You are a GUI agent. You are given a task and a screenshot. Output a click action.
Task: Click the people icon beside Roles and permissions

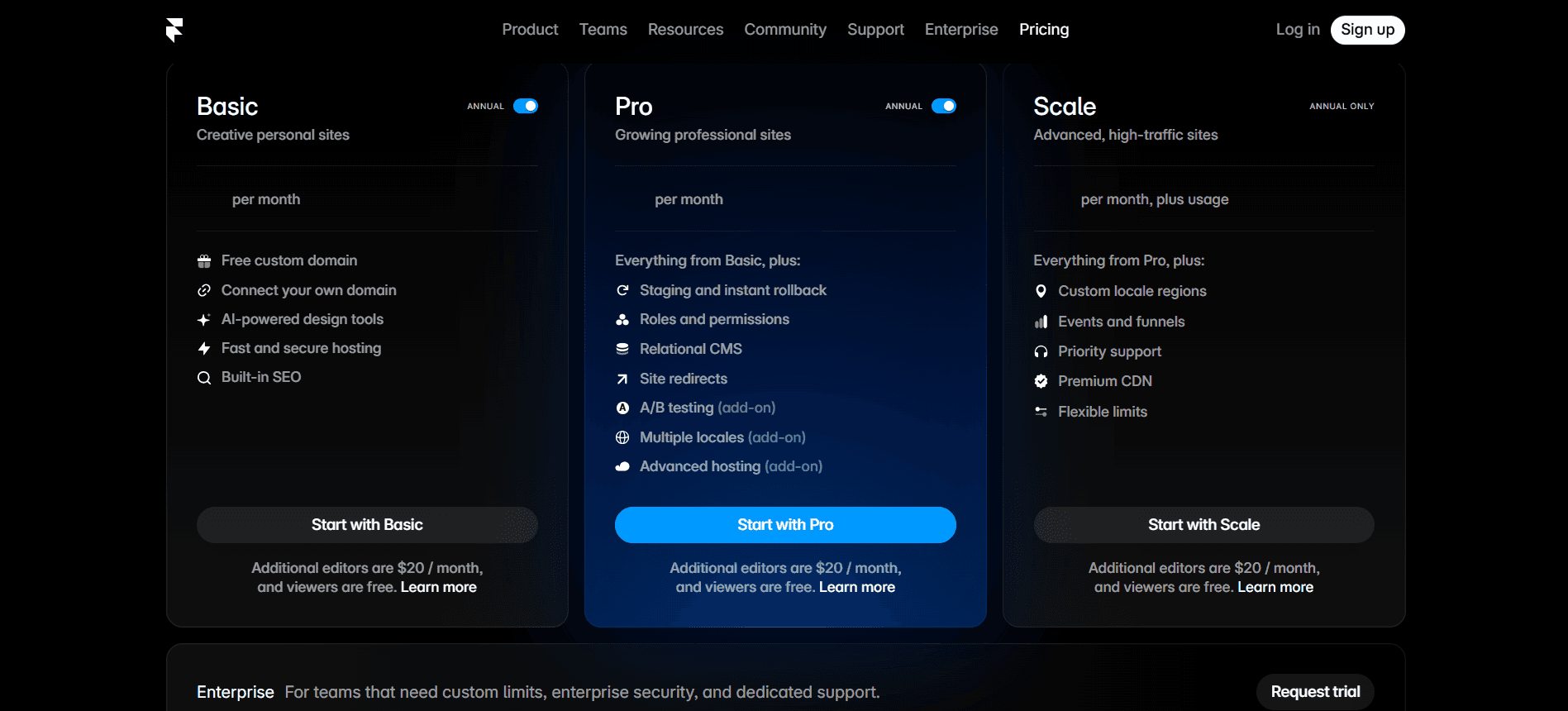(622, 320)
